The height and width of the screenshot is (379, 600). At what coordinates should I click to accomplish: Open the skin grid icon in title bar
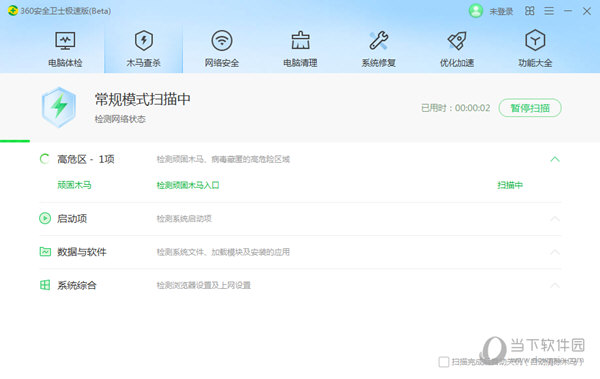[530, 11]
